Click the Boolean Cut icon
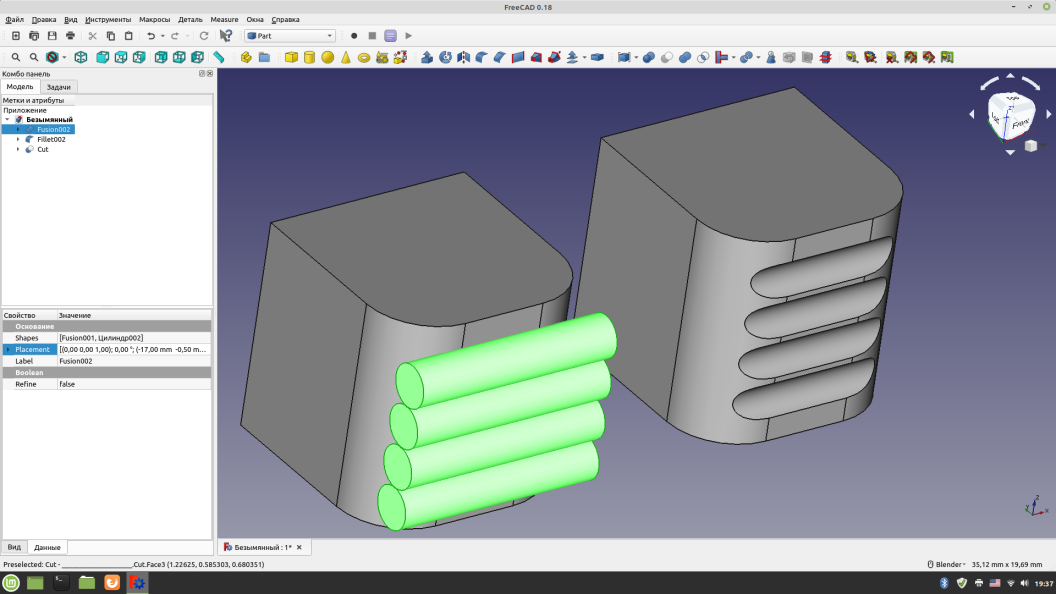Screen dimensions: 1056x594 click(667, 57)
